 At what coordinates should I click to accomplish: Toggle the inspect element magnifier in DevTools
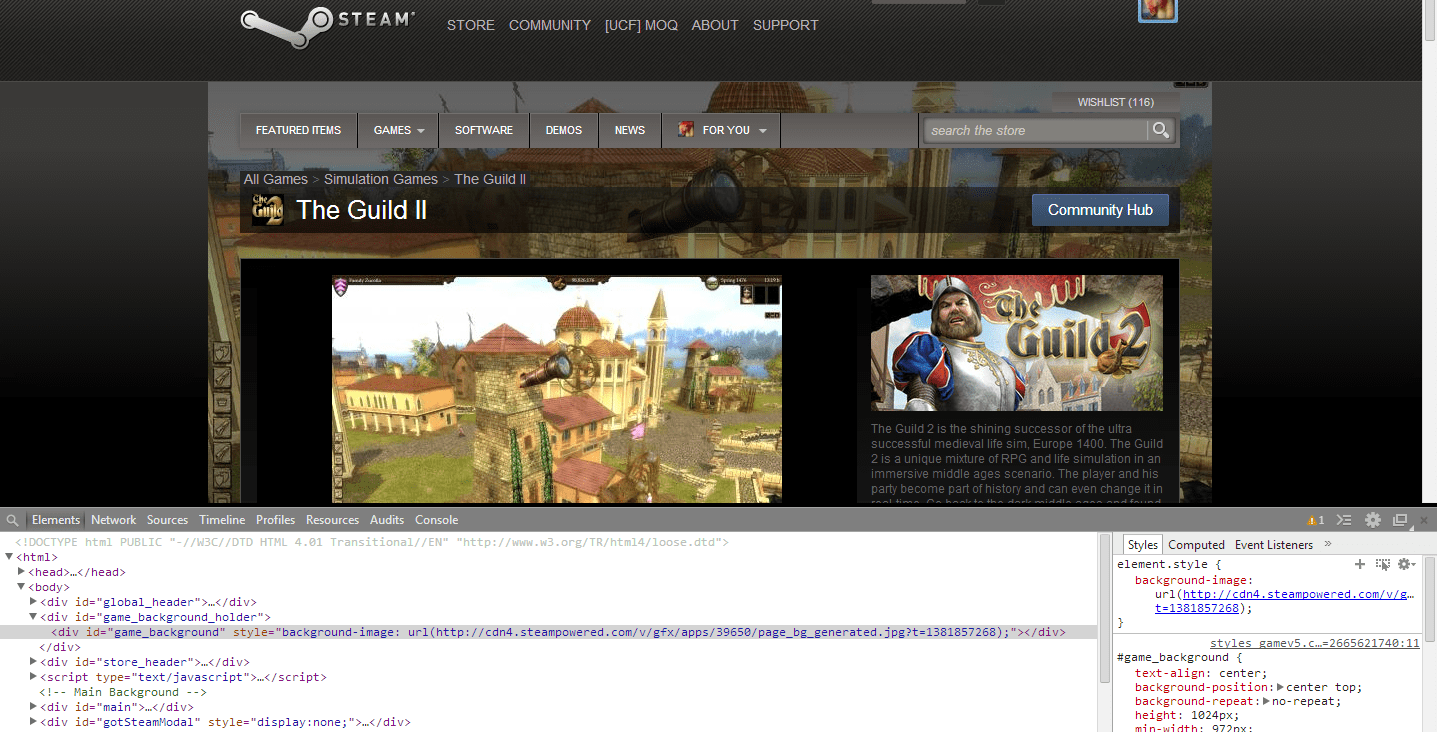tap(12, 519)
